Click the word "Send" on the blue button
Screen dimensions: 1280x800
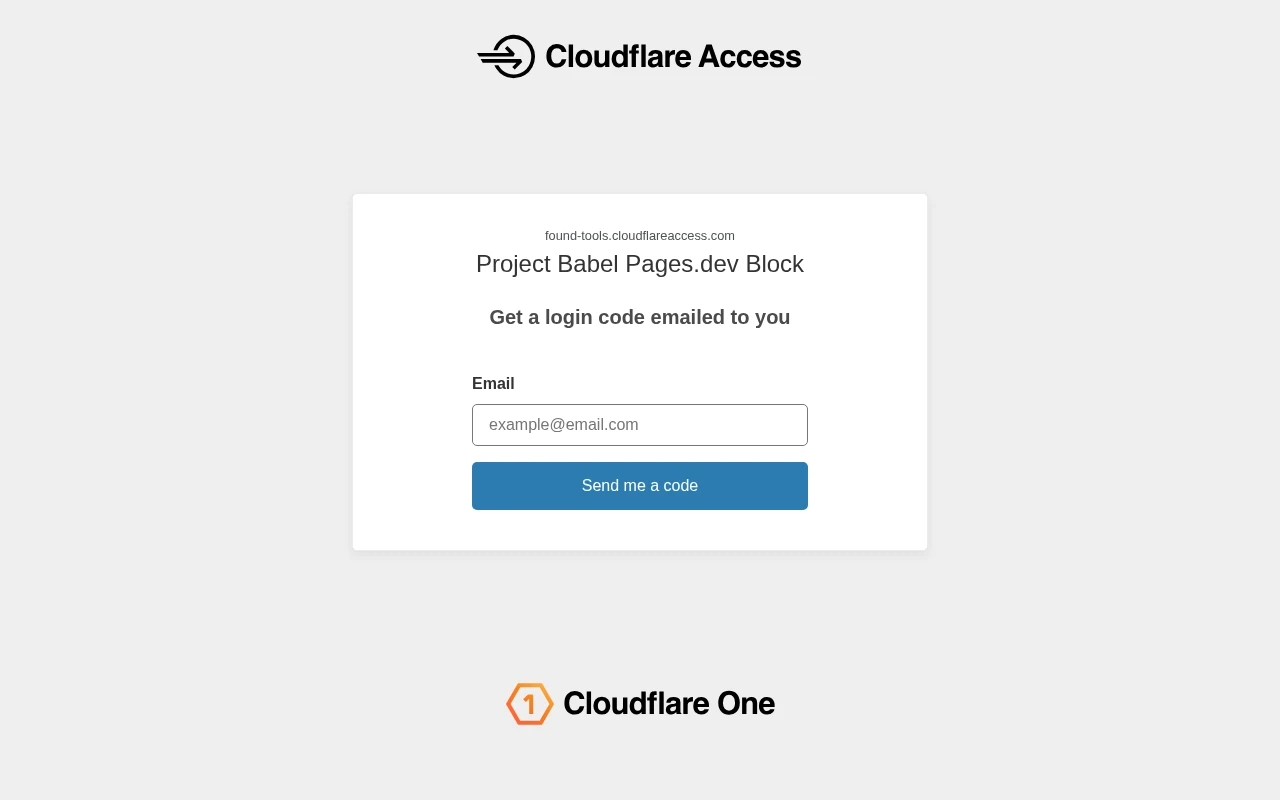(x=601, y=486)
